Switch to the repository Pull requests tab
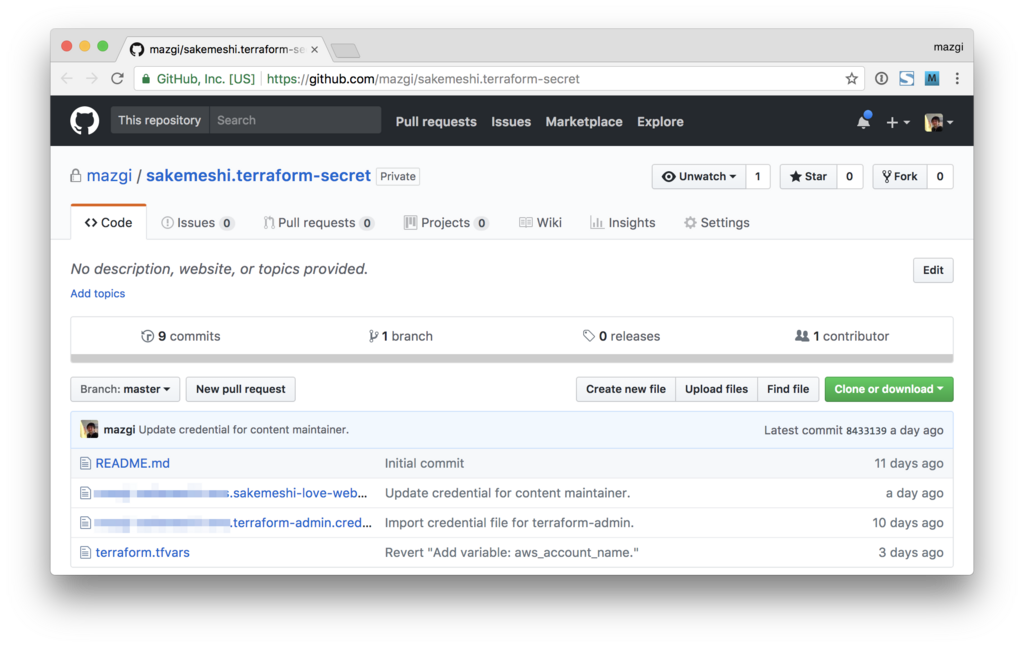Viewport: 1024px width, 647px height. point(318,223)
